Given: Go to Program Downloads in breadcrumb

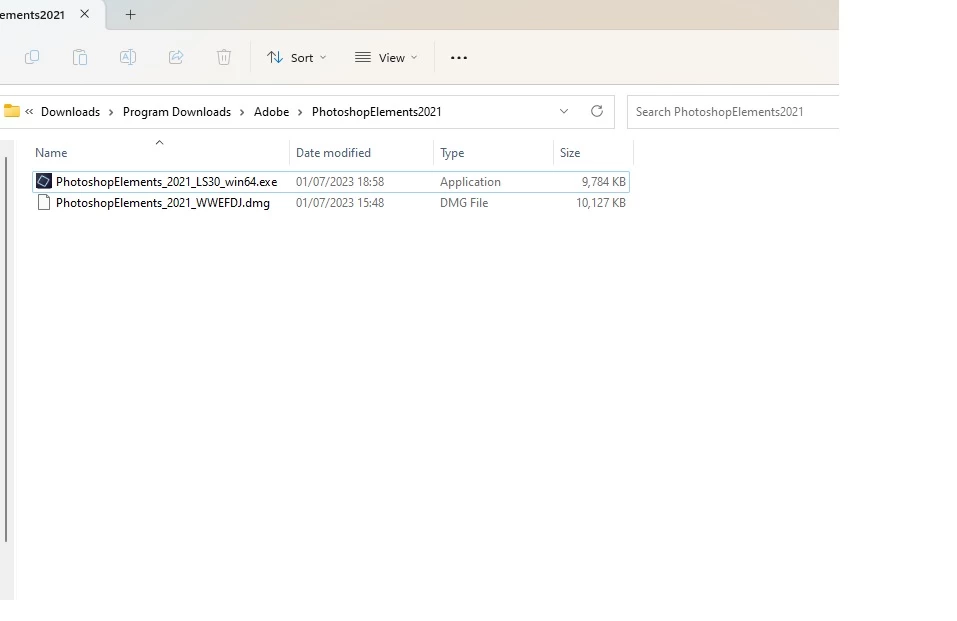Looking at the screenshot, I should [177, 112].
